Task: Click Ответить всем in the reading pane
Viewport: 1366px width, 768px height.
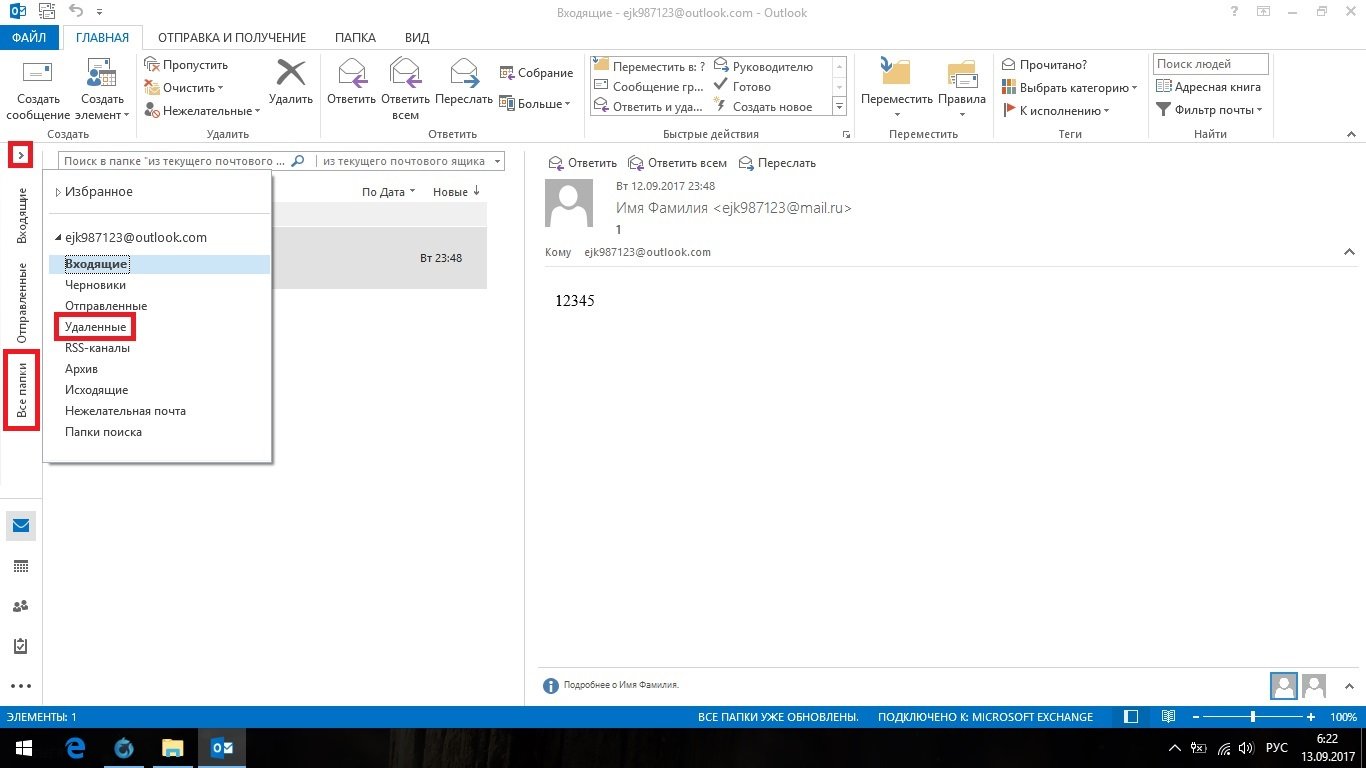Action: 678,163
